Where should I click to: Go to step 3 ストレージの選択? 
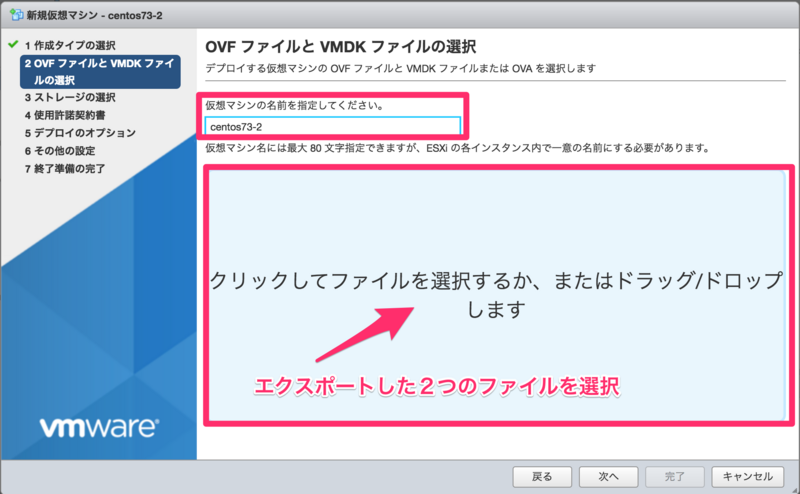click(70, 97)
